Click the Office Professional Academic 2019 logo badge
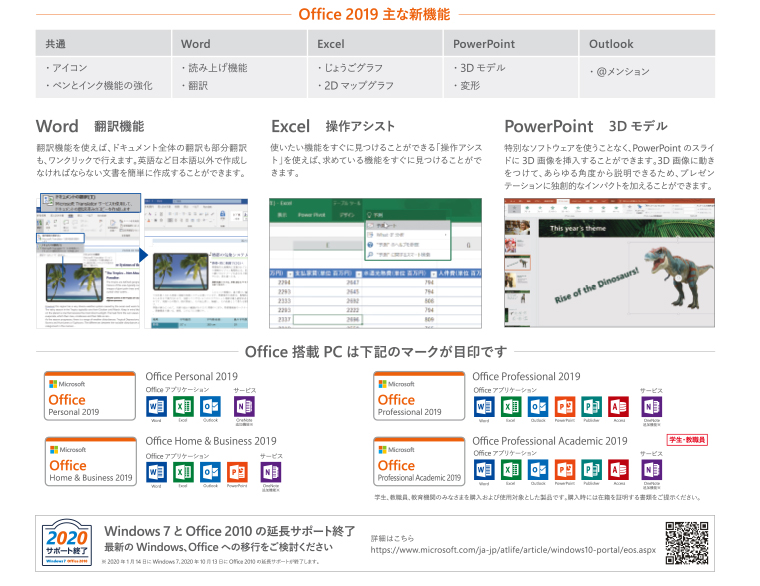Screen dimensions: 760x586 (x=419, y=461)
